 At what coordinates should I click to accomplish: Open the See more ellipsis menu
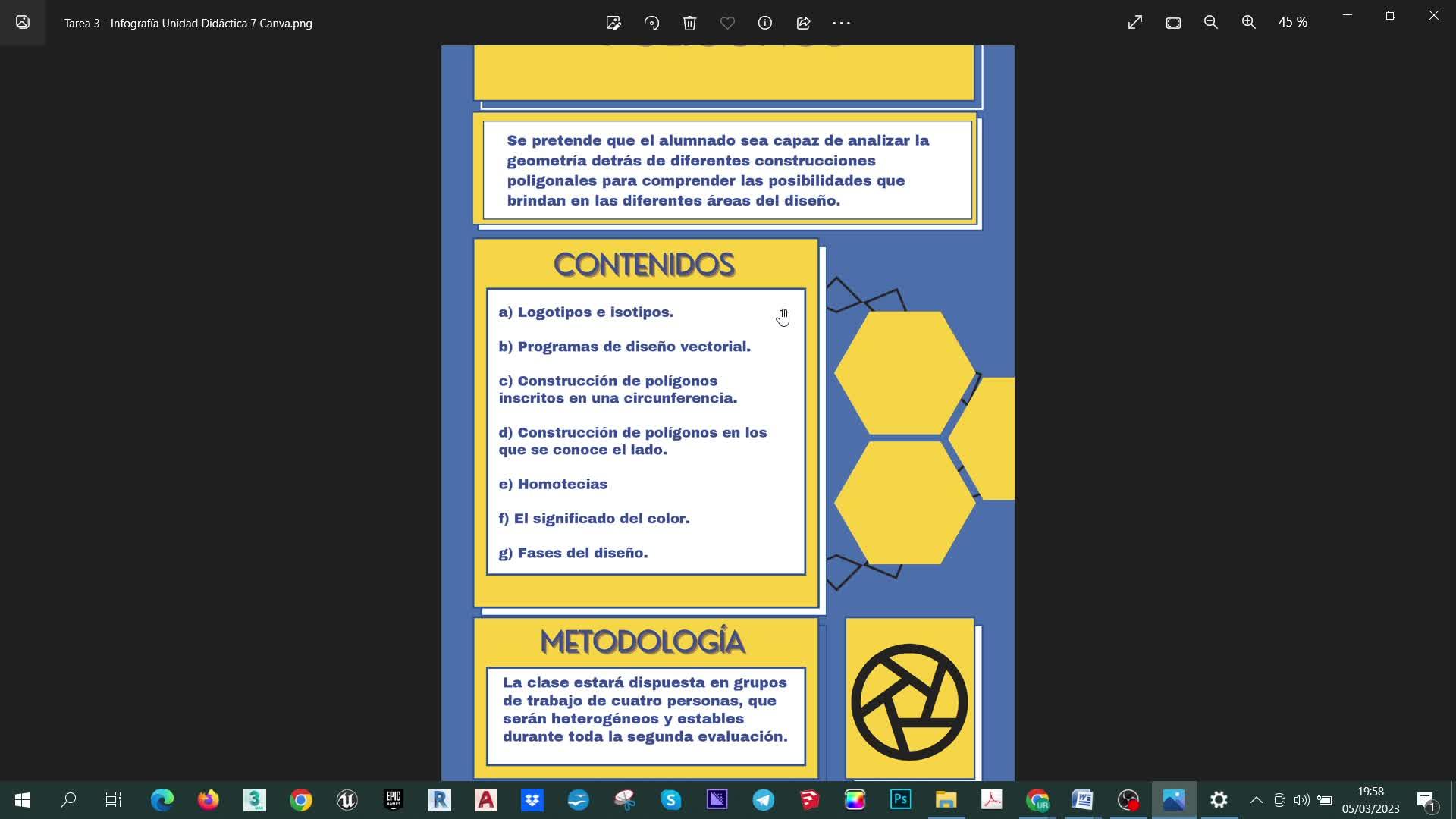(x=841, y=23)
